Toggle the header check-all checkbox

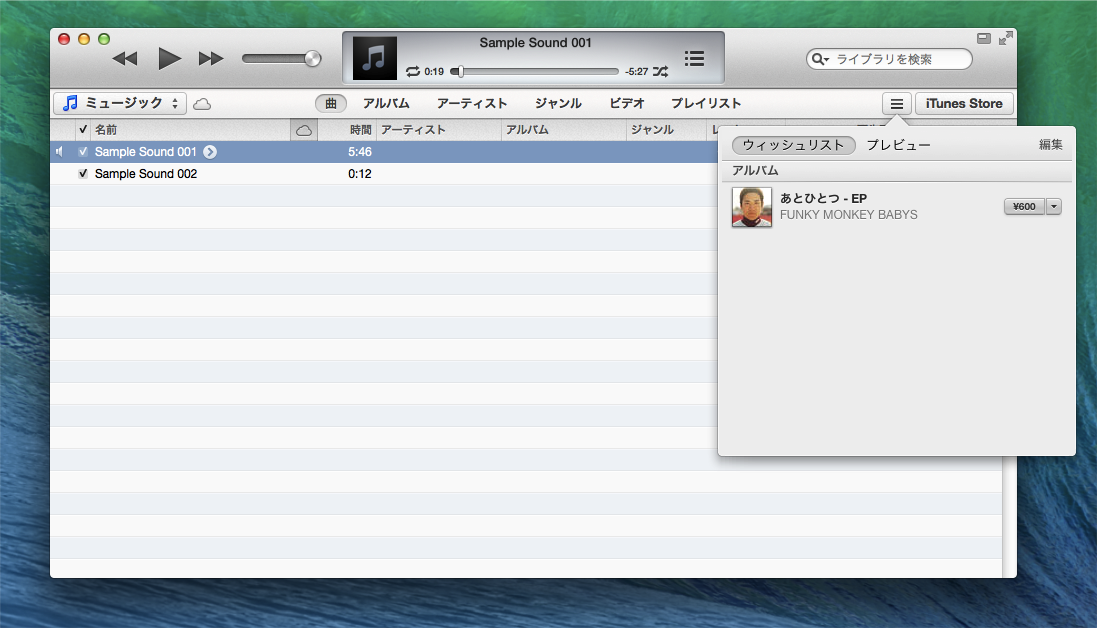tap(83, 129)
